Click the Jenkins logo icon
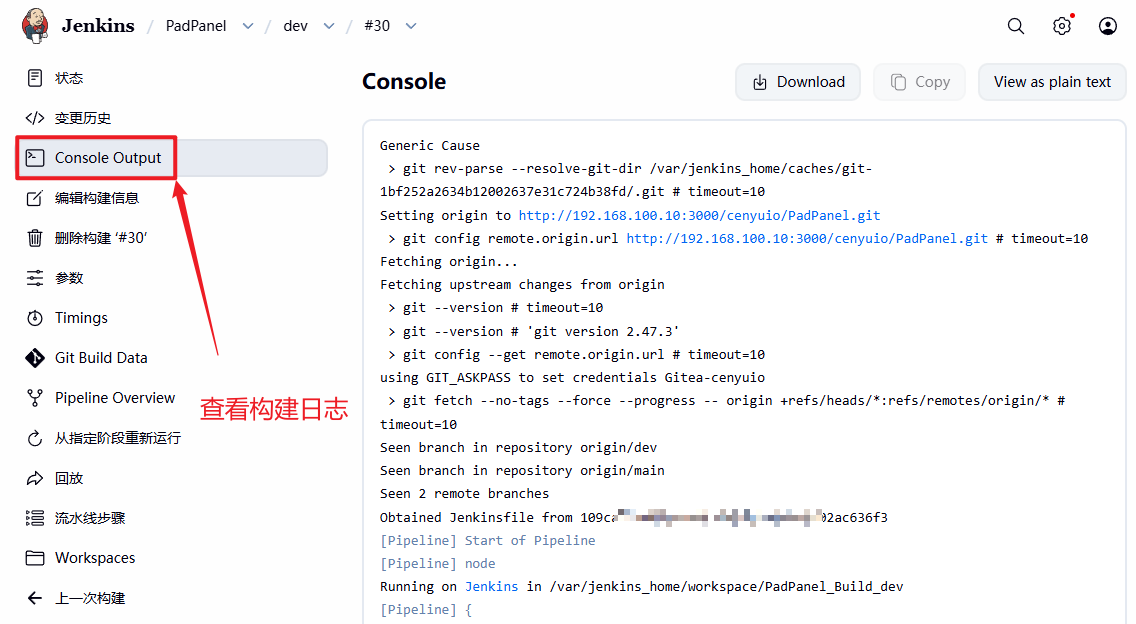1136x624 pixels. [x=35, y=26]
